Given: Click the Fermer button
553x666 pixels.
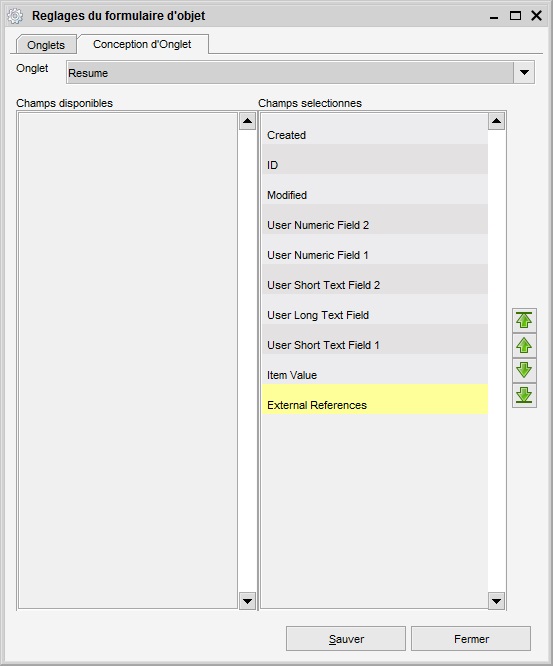Looking at the screenshot, I should [x=471, y=638].
